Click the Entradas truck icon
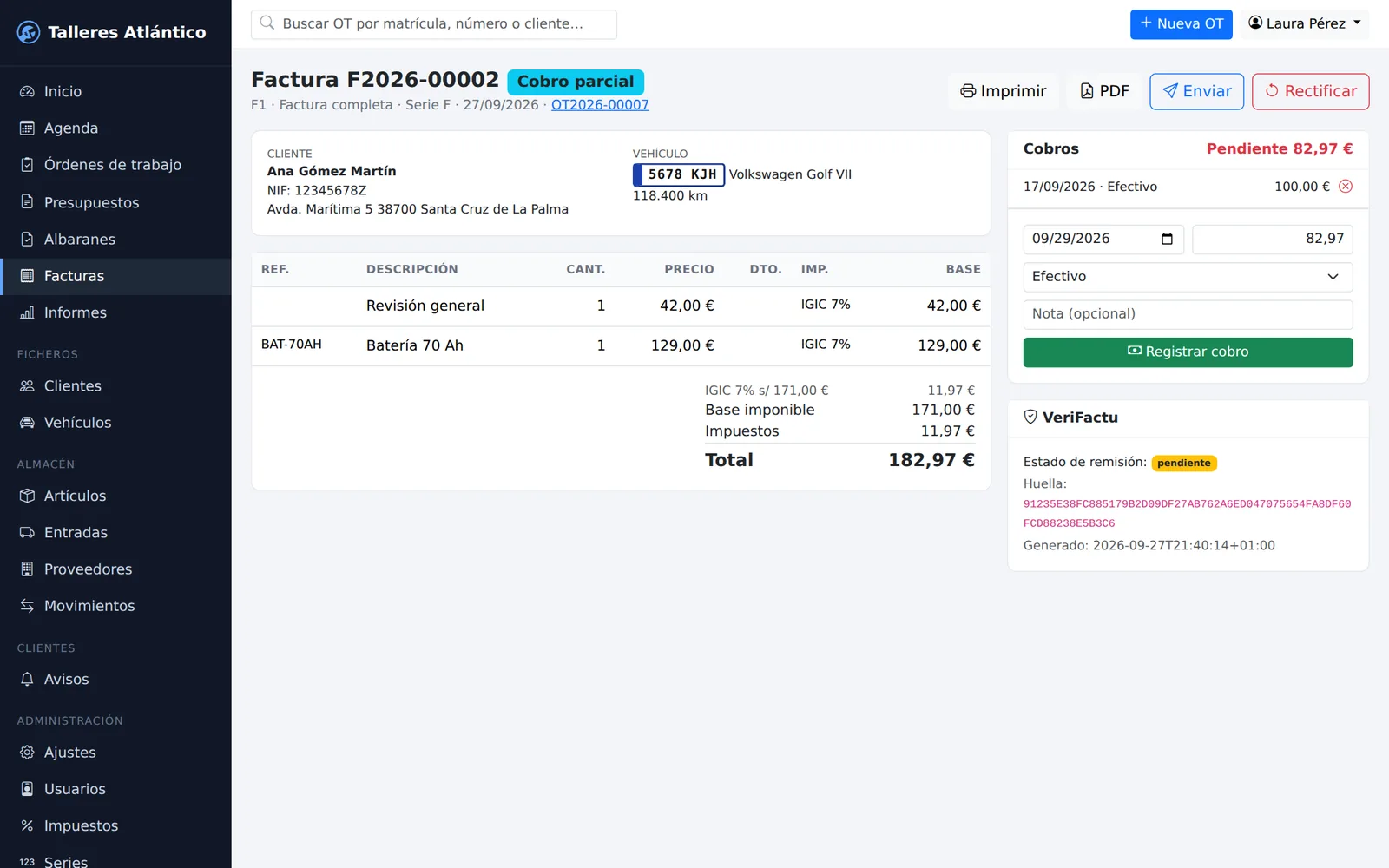Viewport: 1389px width, 868px height. [x=27, y=532]
